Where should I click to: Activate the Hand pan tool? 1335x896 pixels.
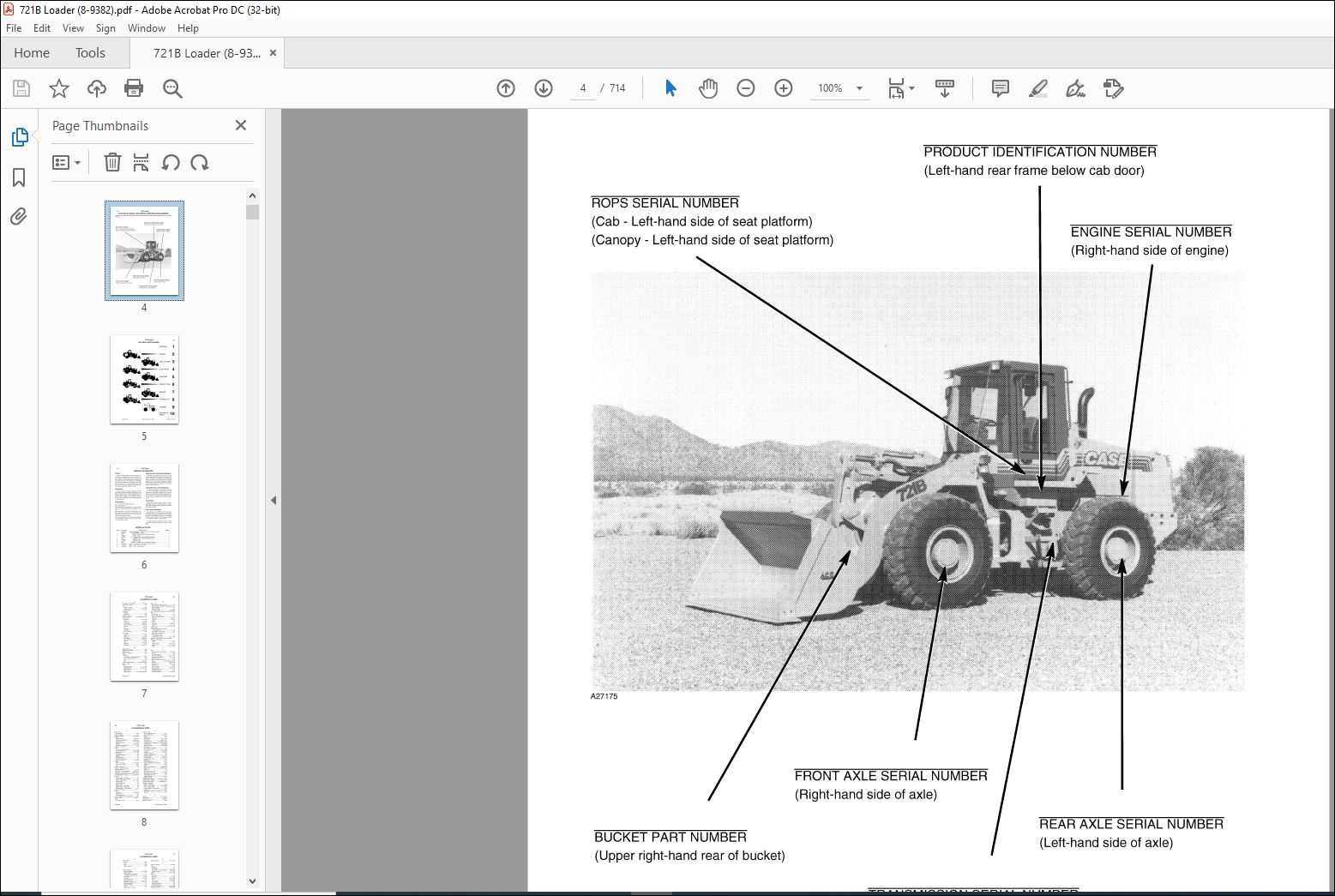click(x=708, y=88)
